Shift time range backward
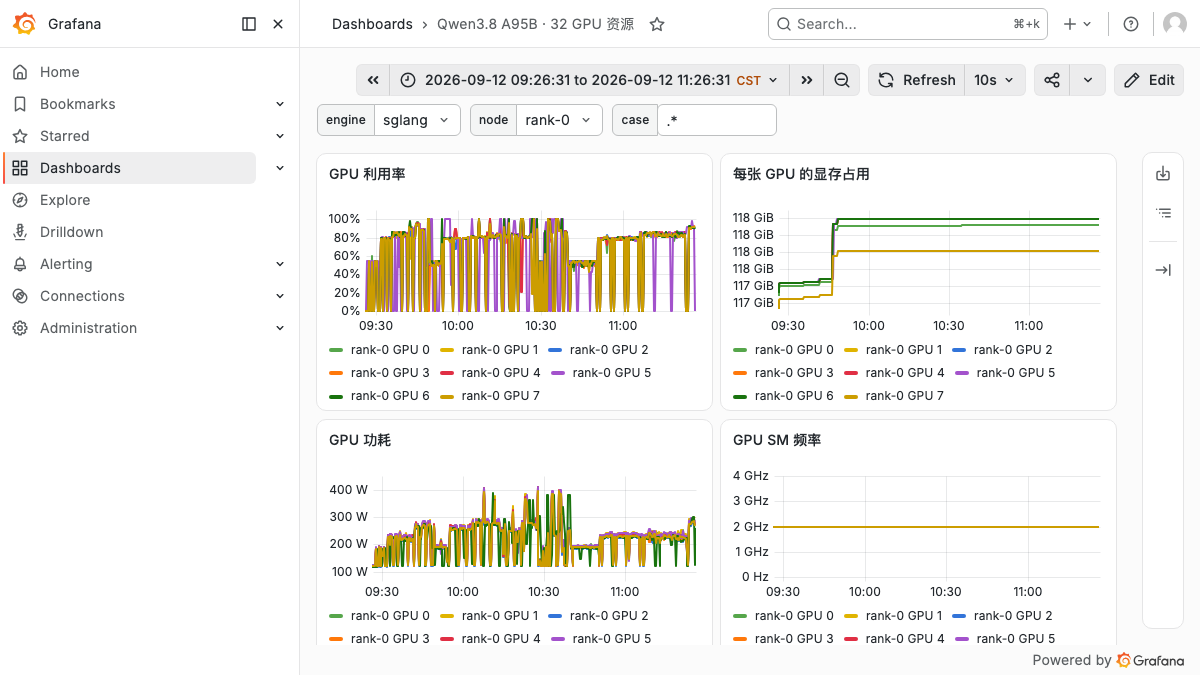Screen dimensions: 1200x675 372,80
